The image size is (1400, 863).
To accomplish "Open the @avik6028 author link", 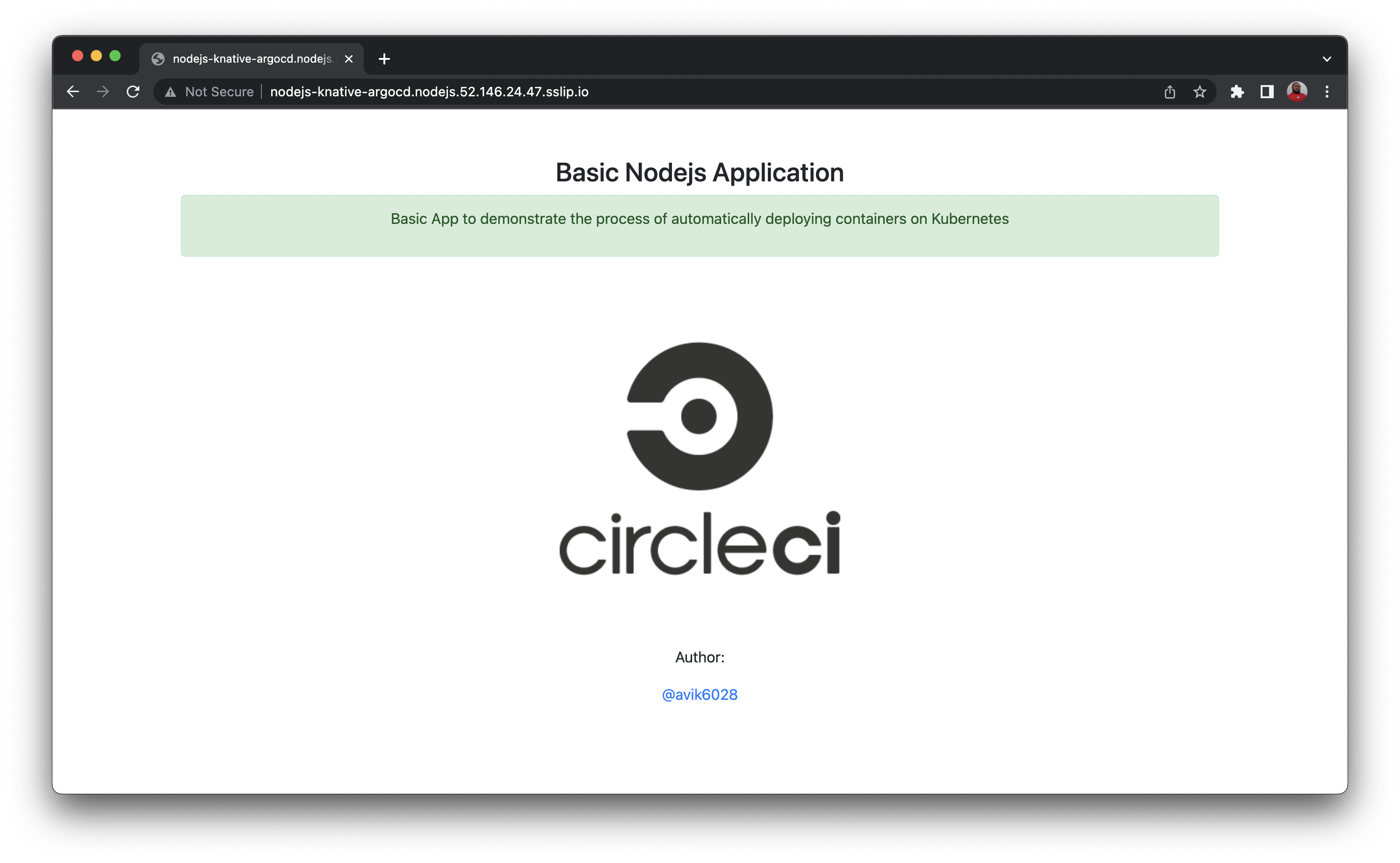I will click(x=699, y=695).
